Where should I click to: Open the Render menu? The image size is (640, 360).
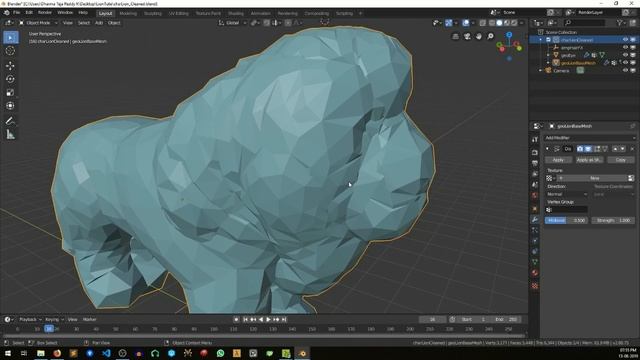point(45,13)
